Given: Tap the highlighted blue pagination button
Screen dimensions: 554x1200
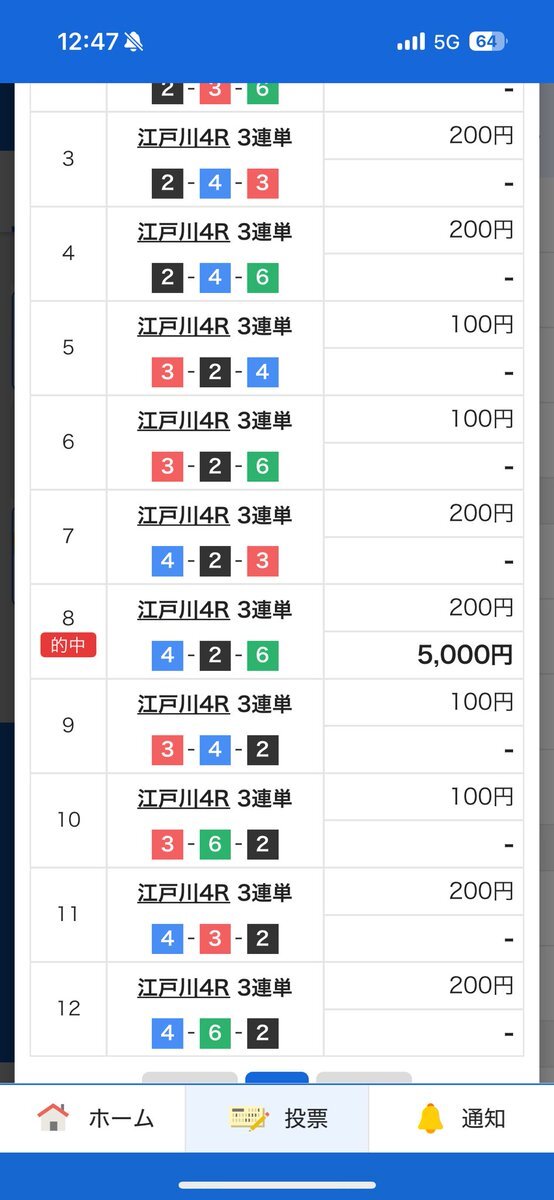Looking at the screenshot, I should (x=277, y=1078).
